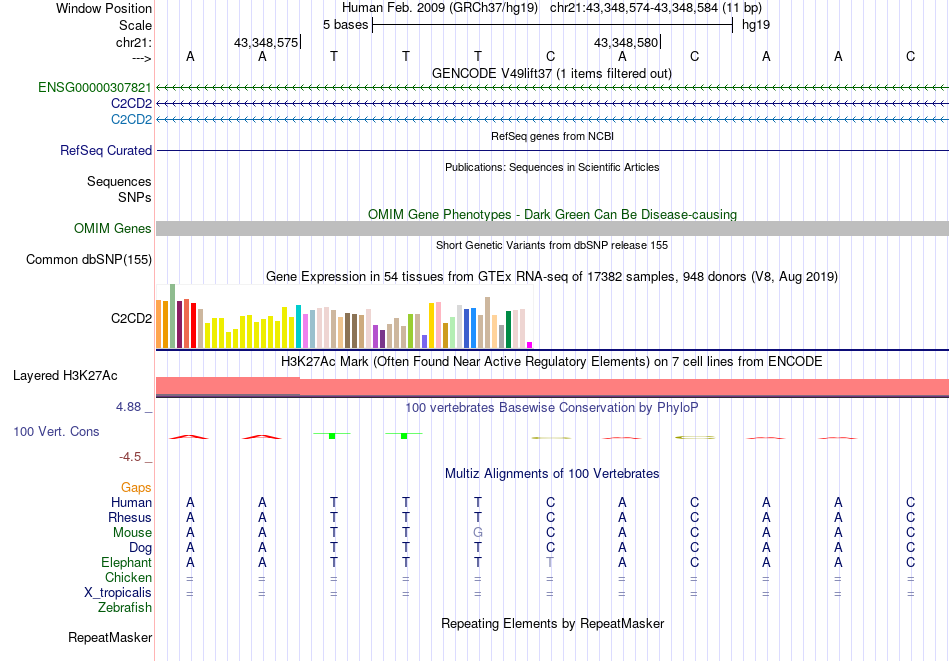Click the hg19 label beside scale bar
This screenshot has height=661, width=950.
pos(756,25)
